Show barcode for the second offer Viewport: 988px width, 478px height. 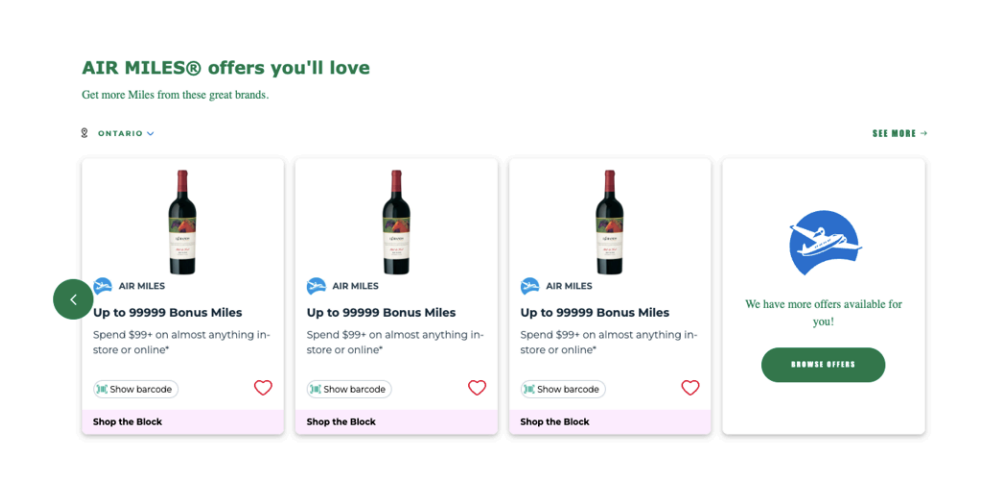(349, 389)
